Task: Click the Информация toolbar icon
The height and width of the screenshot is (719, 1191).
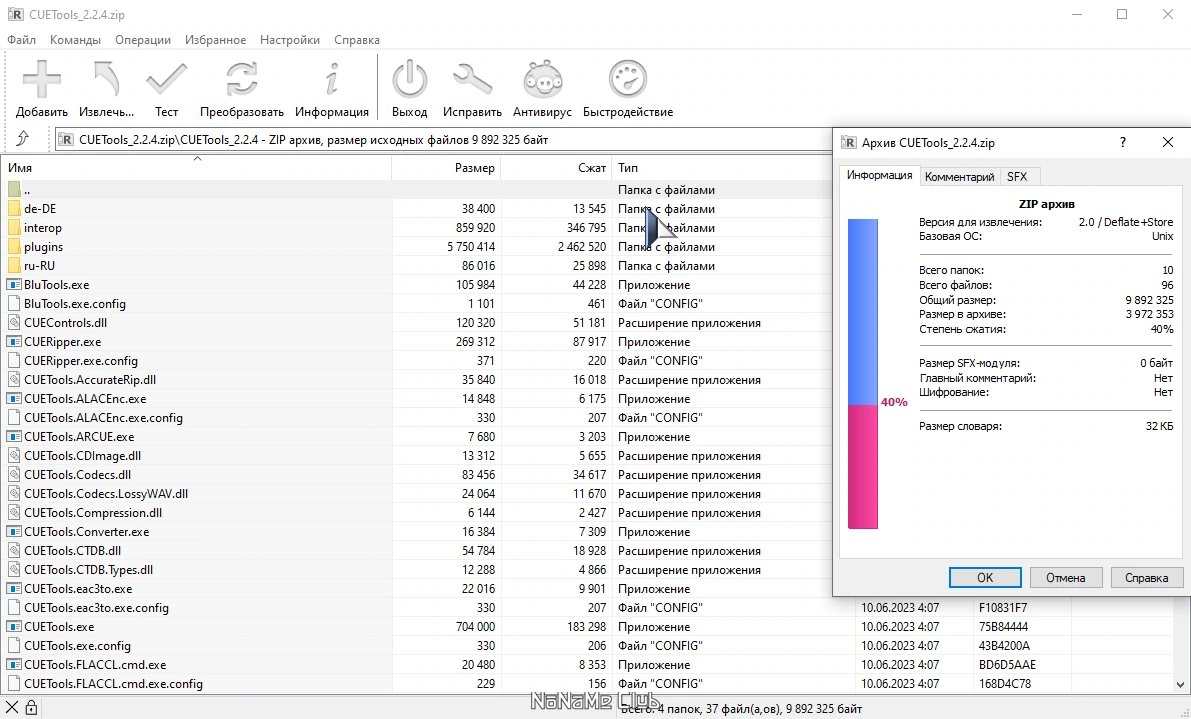Action: pos(332,80)
